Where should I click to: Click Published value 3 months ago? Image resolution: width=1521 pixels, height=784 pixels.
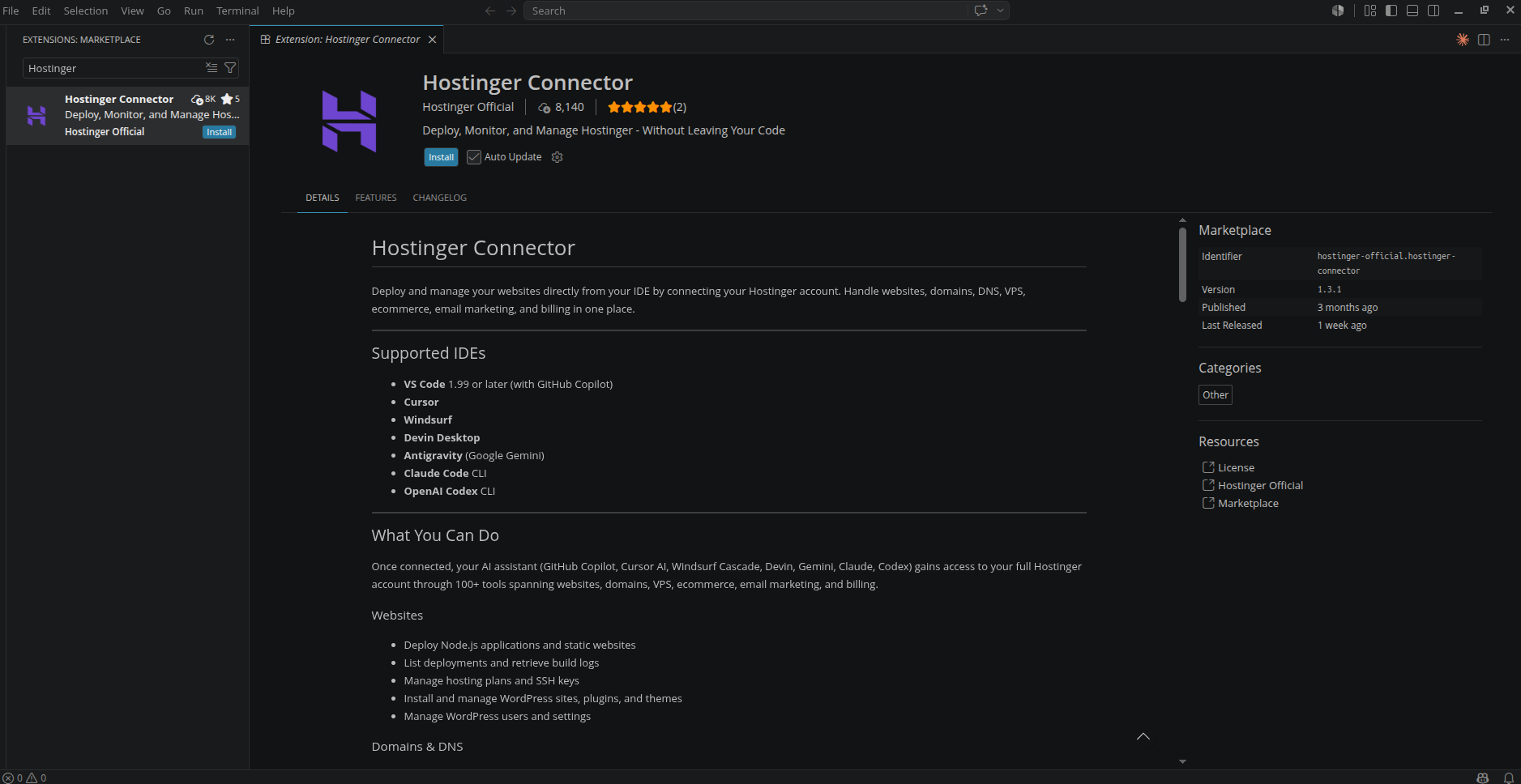click(1347, 307)
